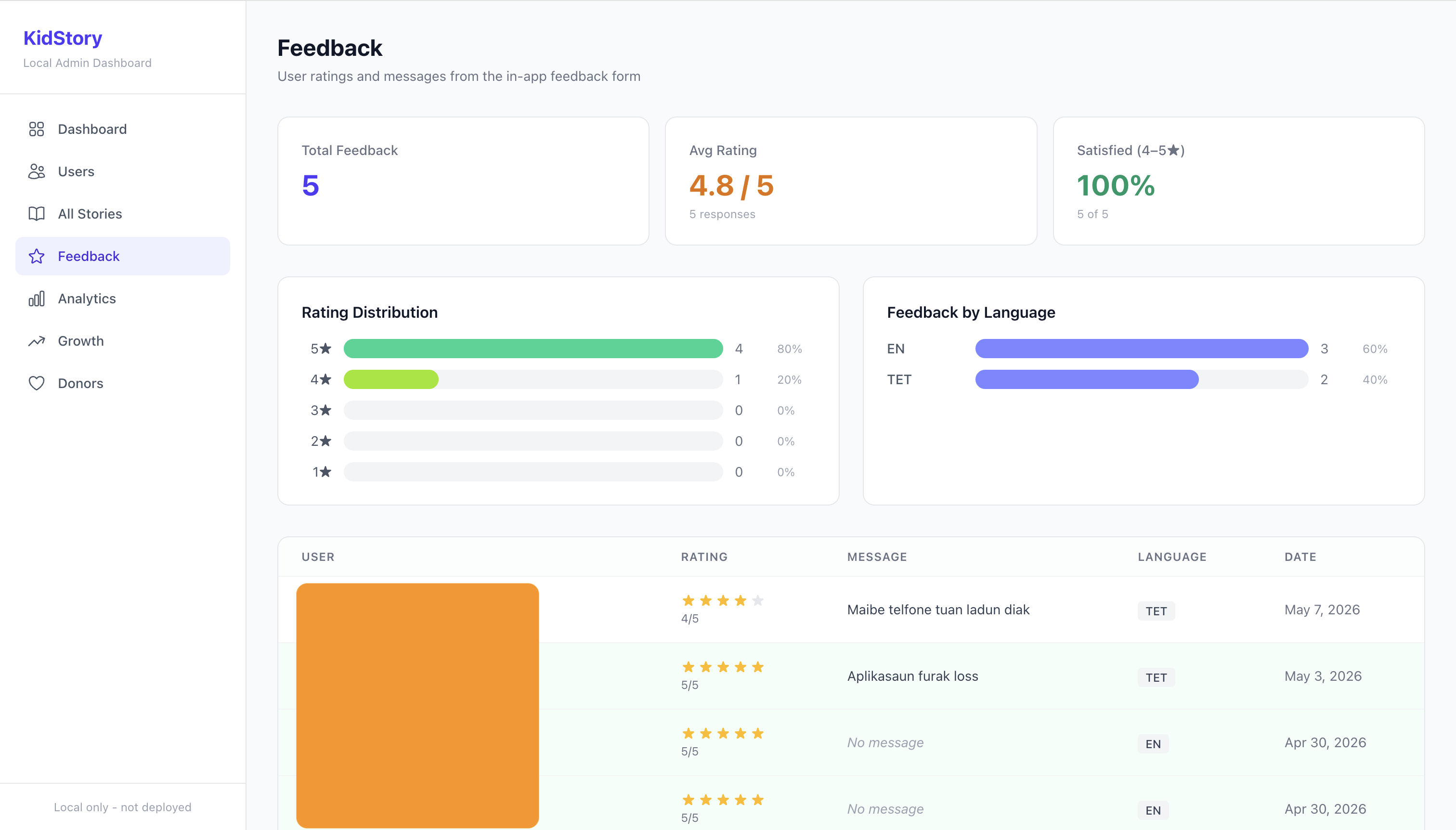The image size is (1456, 830).
Task: Click the stars in the May 3 row
Action: pos(722,667)
